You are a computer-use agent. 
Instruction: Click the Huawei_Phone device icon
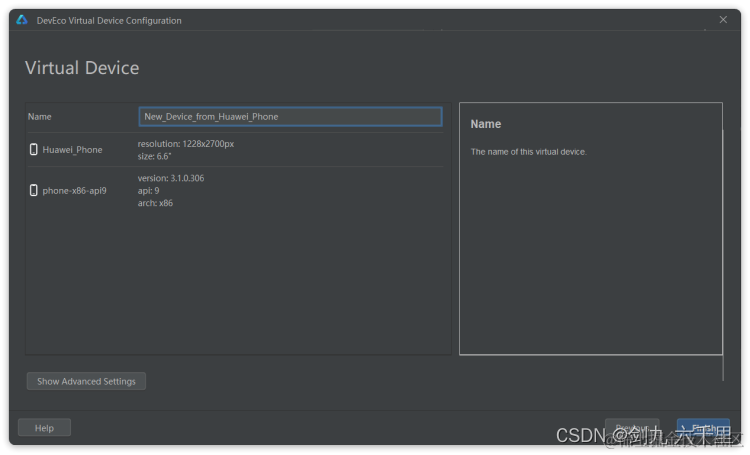(33, 149)
